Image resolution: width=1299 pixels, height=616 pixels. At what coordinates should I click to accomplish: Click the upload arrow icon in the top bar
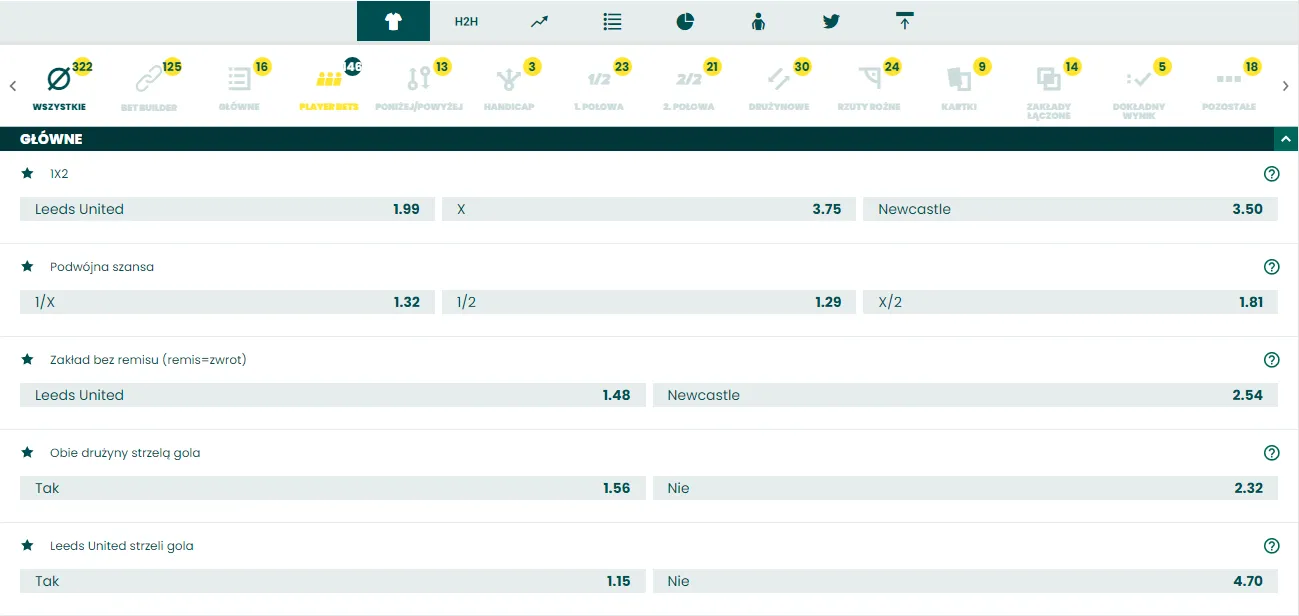(904, 20)
